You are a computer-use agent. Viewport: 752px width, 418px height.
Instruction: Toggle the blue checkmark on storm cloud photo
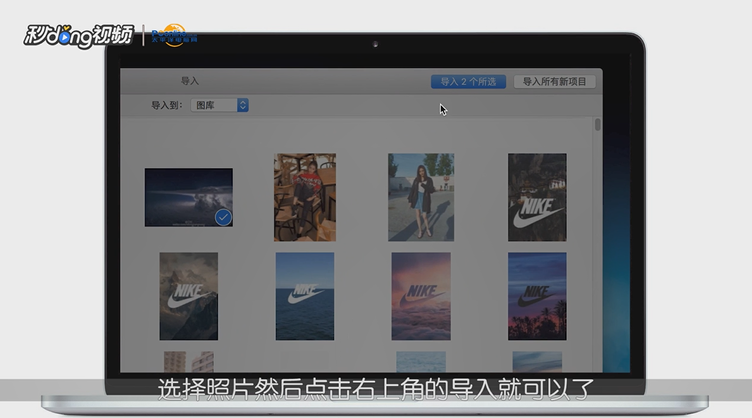point(223,217)
